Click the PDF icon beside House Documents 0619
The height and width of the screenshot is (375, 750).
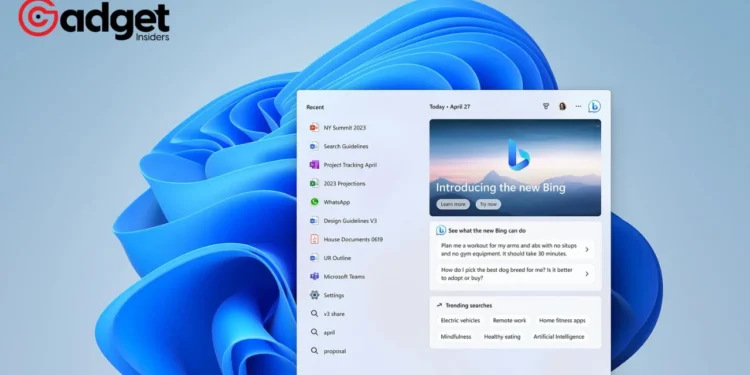[314, 239]
